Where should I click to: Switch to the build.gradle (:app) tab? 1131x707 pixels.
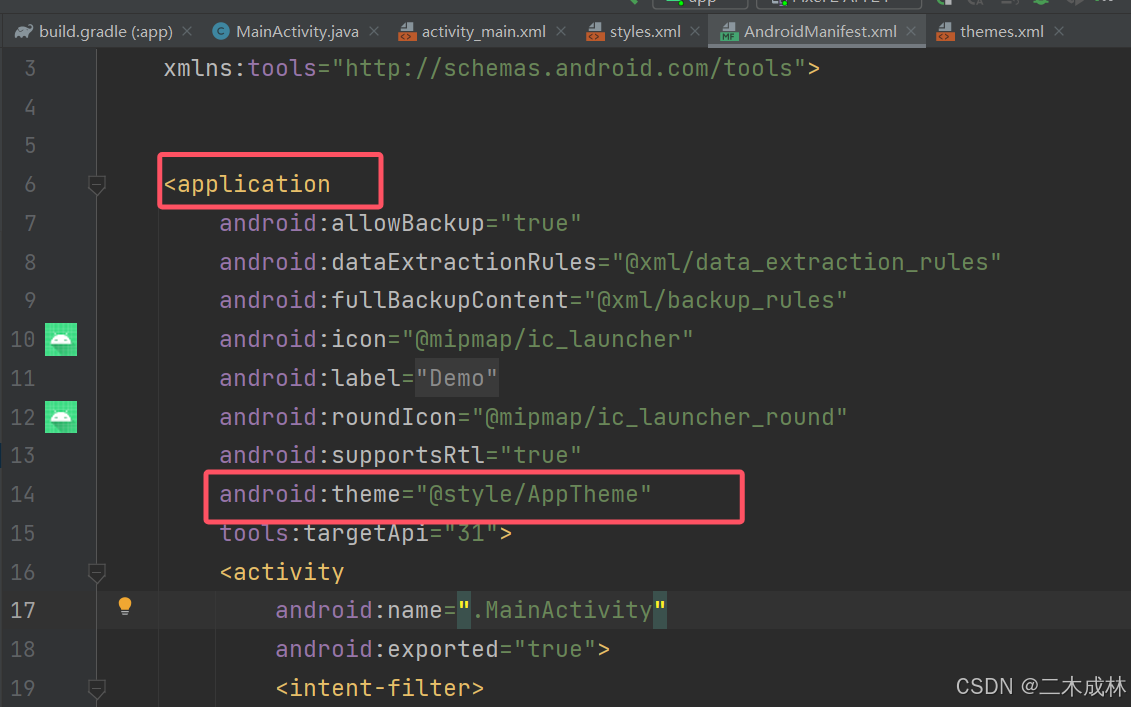[x=105, y=32]
